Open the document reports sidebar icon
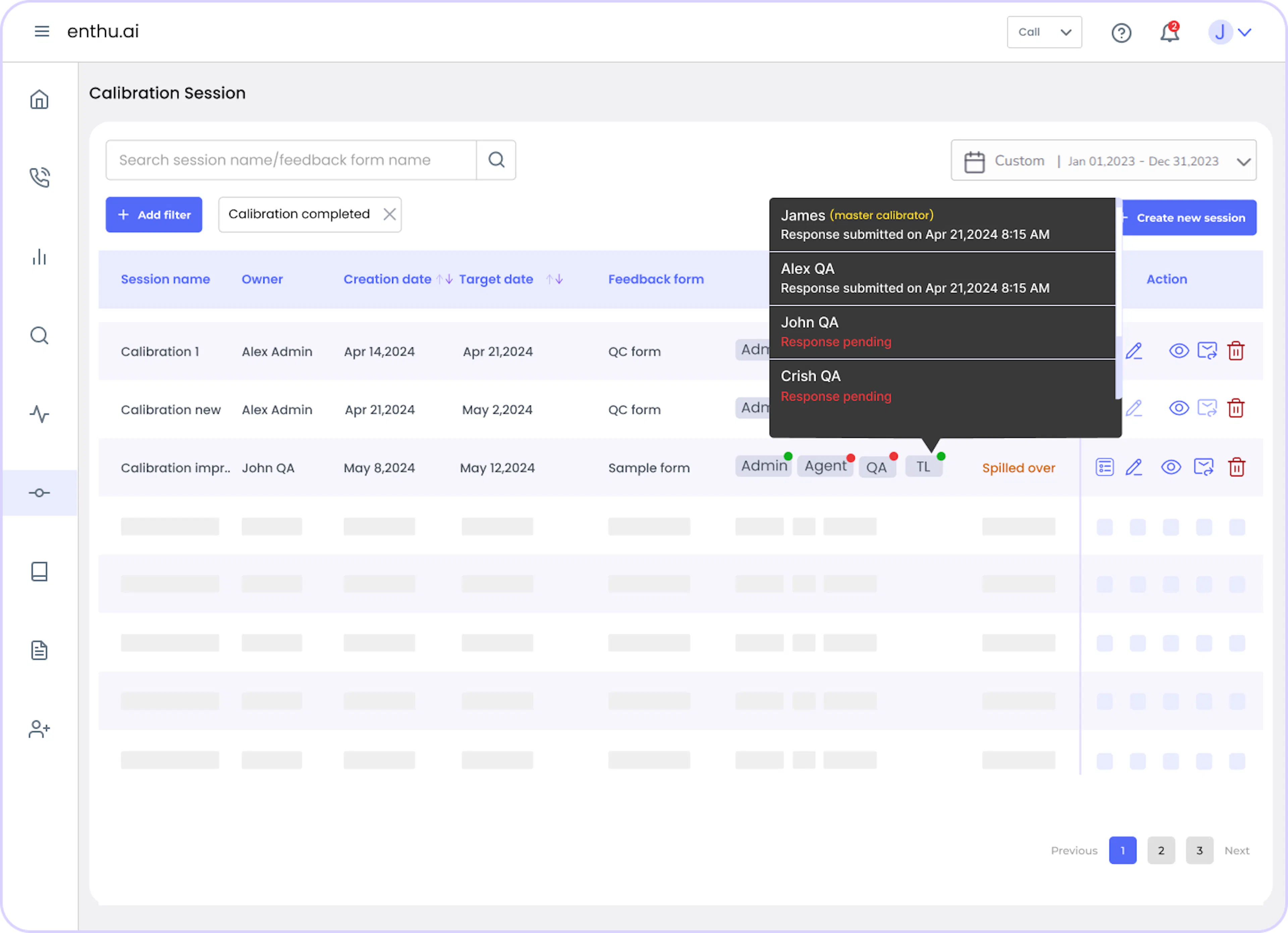Image resolution: width=1288 pixels, height=933 pixels. [39, 650]
